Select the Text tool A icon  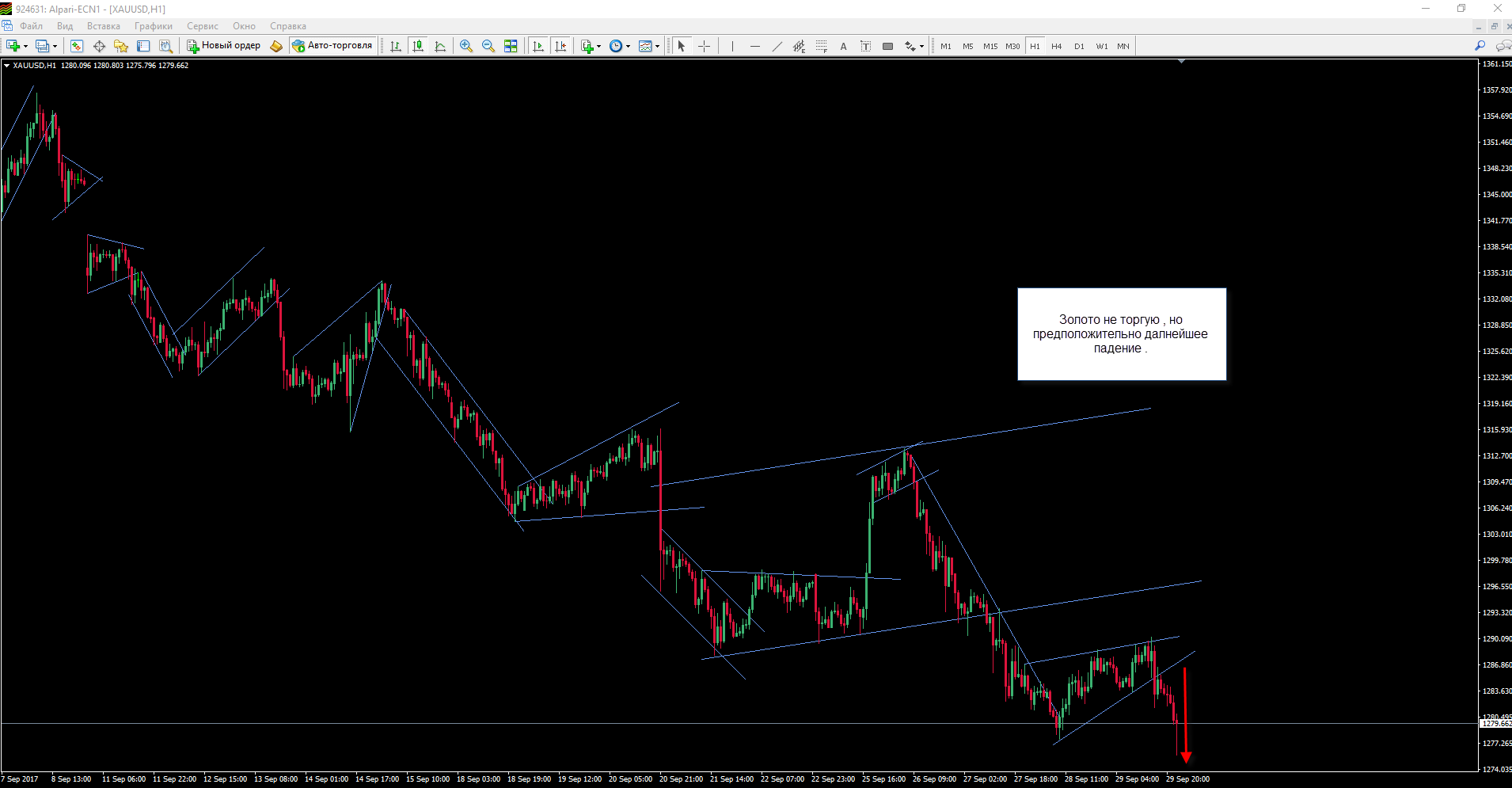(843, 46)
